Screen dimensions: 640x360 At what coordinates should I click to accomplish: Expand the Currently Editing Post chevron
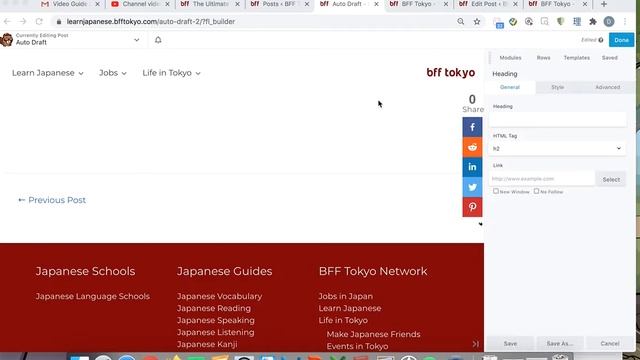136,40
